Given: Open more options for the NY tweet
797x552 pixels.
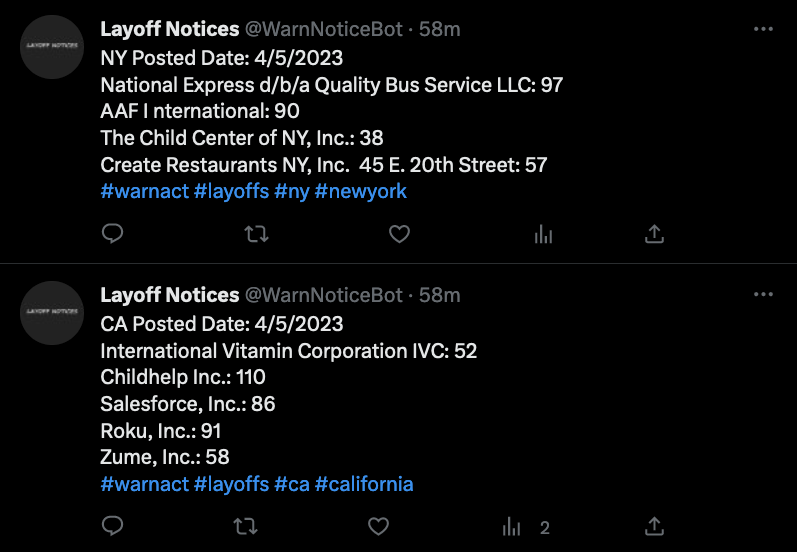Looking at the screenshot, I should coord(763,29).
